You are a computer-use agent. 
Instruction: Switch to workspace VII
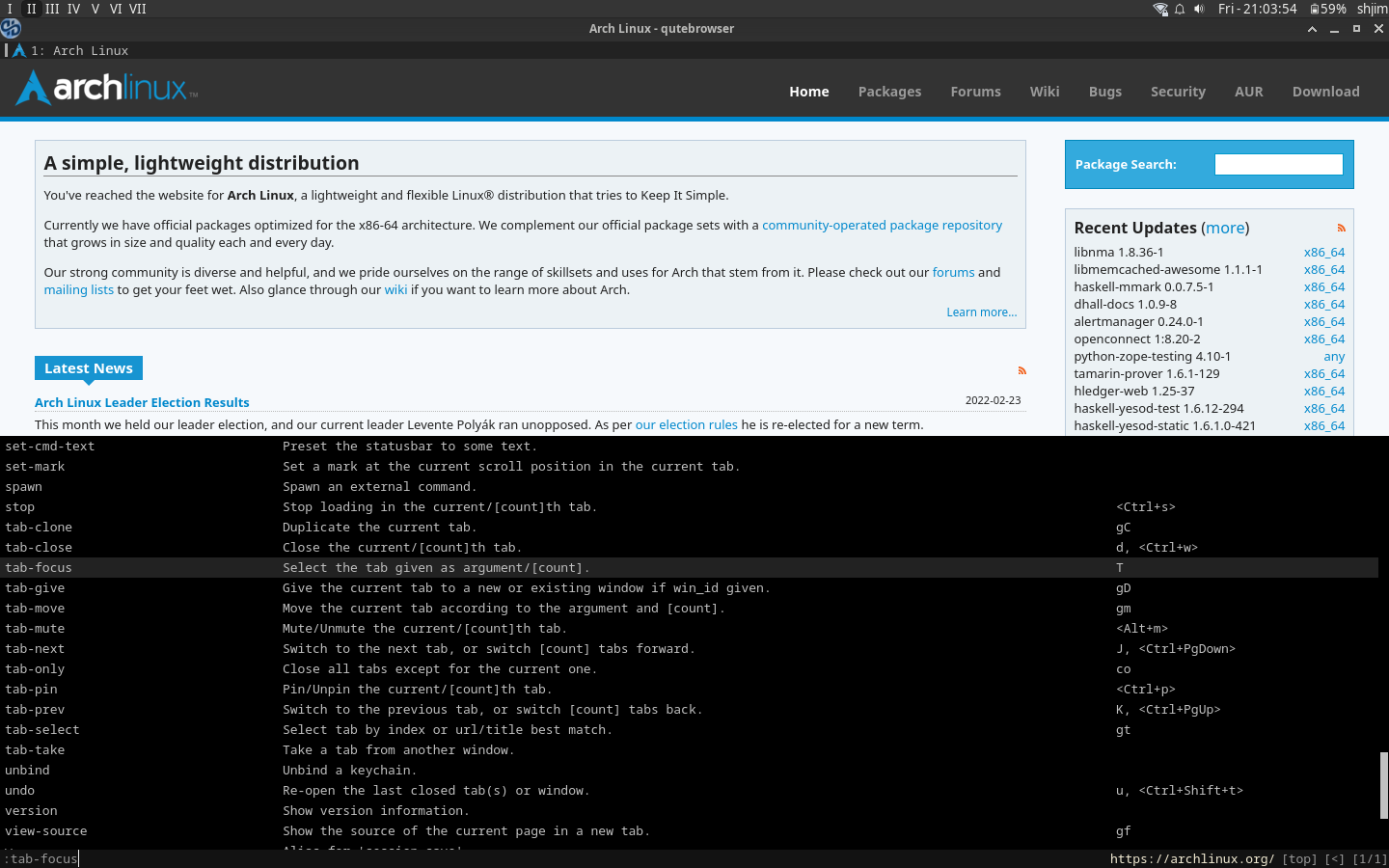138,9
